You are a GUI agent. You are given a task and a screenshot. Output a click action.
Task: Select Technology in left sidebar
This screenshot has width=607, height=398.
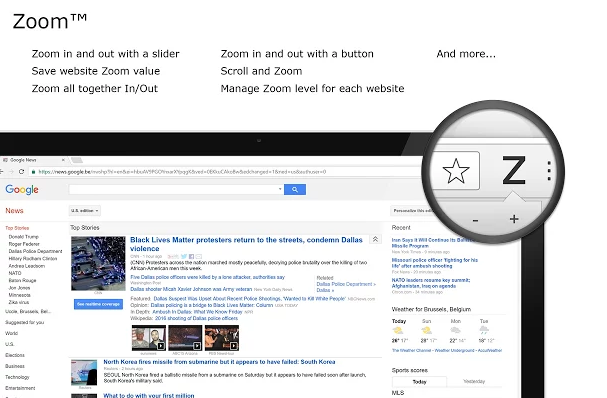[17, 377]
